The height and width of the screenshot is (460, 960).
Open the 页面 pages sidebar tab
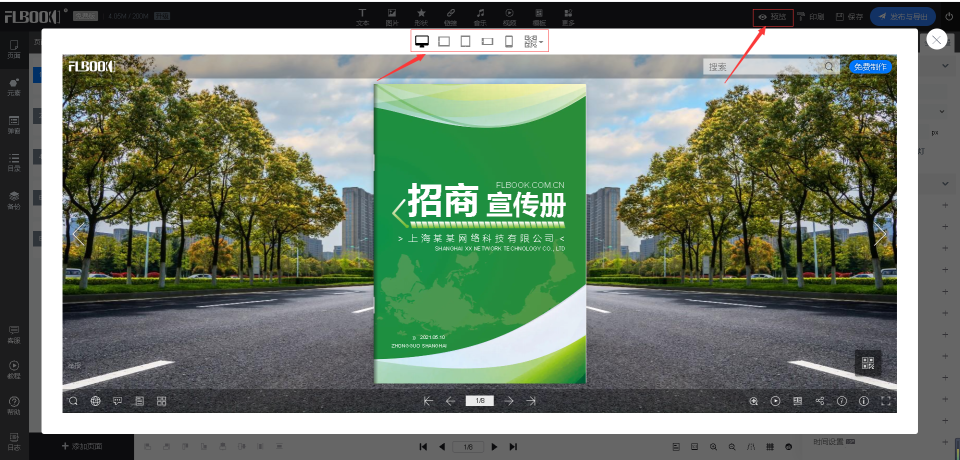14,49
